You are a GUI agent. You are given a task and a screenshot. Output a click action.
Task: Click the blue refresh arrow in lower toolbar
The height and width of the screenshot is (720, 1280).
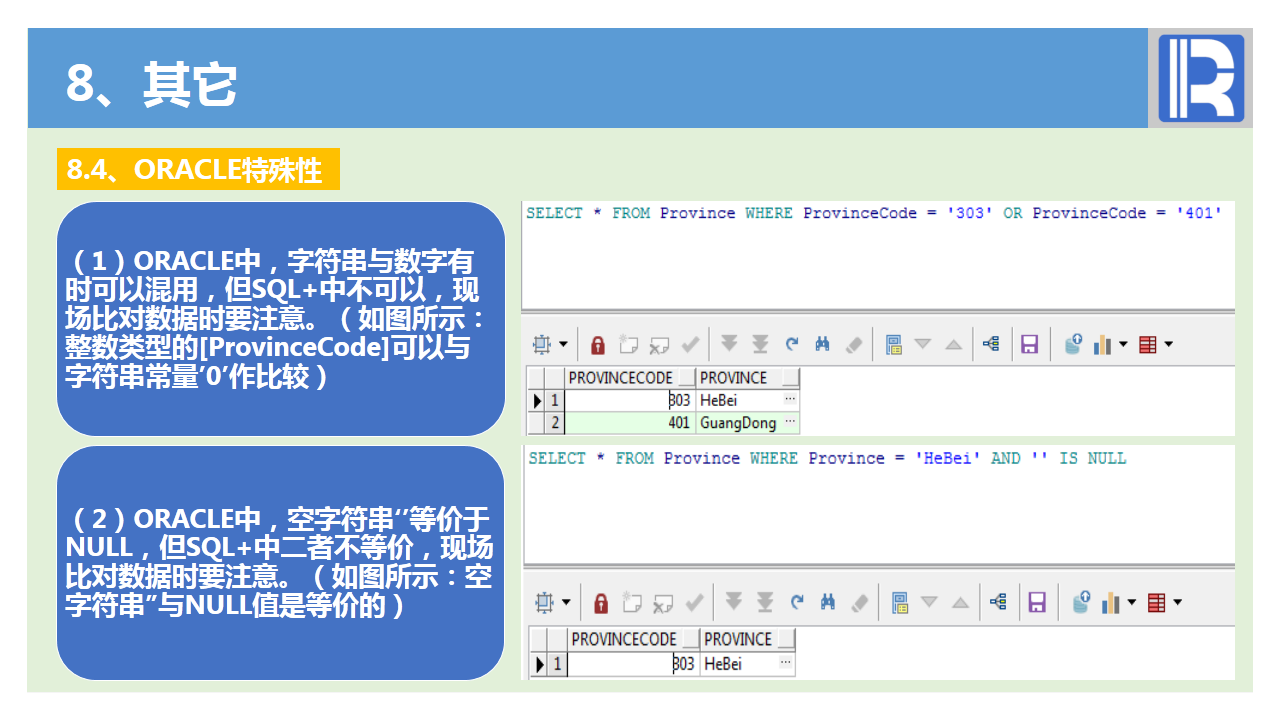tap(797, 602)
